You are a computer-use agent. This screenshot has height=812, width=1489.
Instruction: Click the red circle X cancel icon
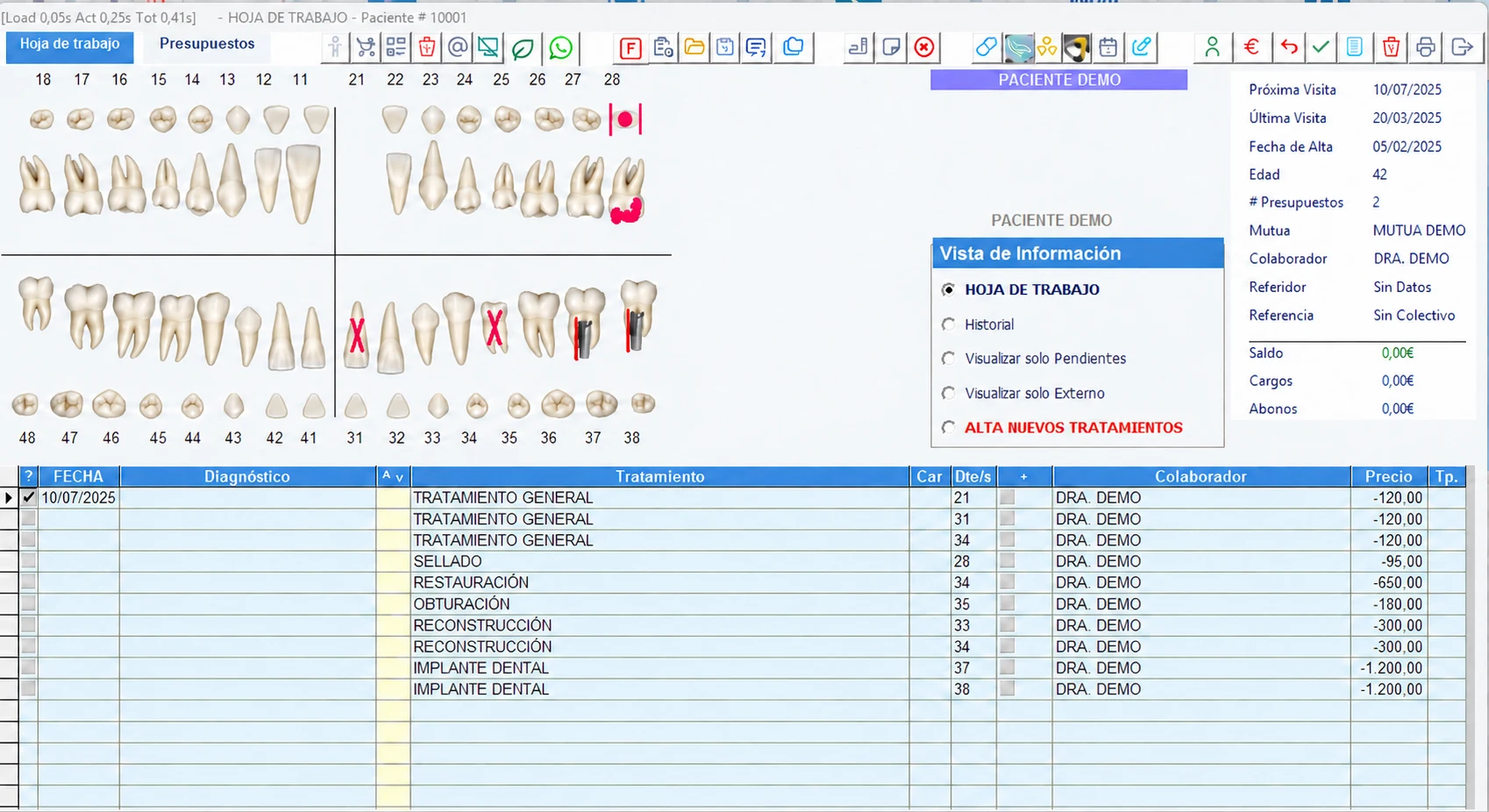(x=924, y=47)
